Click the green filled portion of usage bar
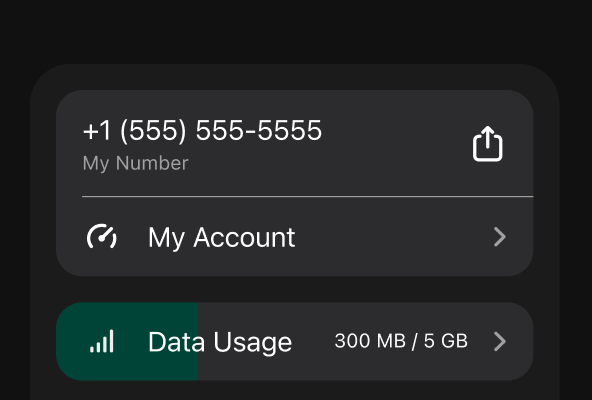This screenshot has height=400, width=592. point(127,341)
